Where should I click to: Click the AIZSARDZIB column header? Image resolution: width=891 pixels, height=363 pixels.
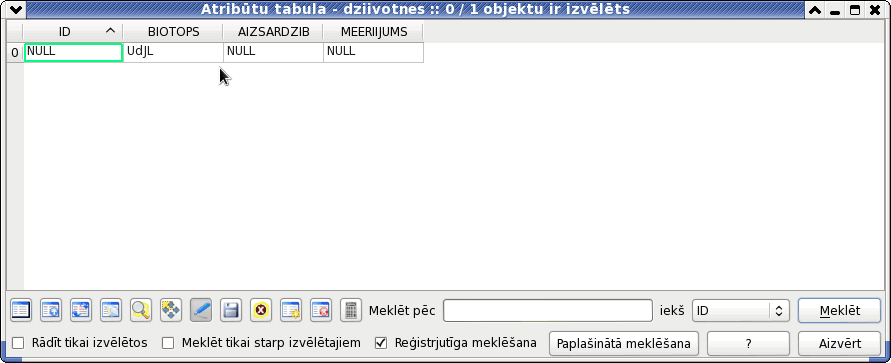pyautogui.click(x=273, y=32)
